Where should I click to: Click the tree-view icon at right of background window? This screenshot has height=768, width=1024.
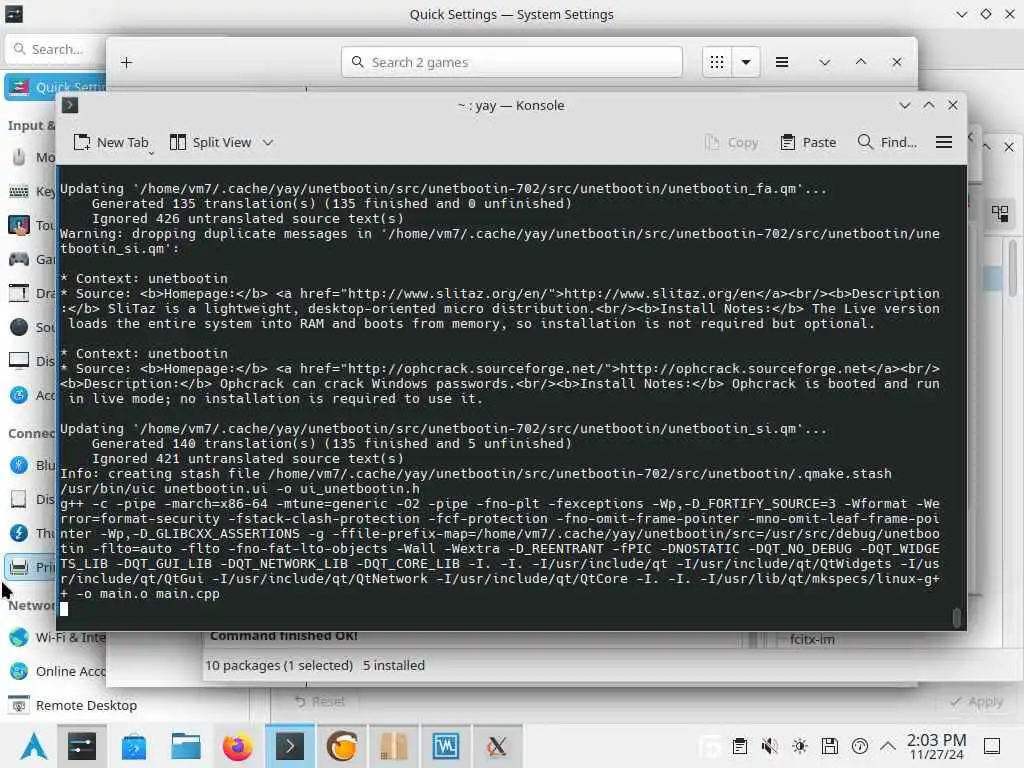click(x=1000, y=214)
